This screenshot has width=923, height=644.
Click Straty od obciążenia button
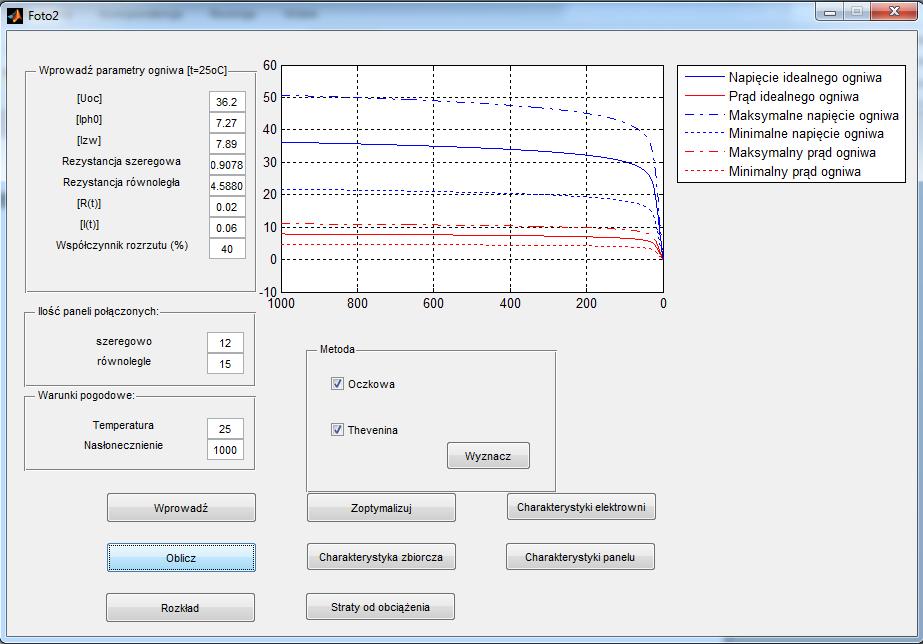(x=380, y=606)
